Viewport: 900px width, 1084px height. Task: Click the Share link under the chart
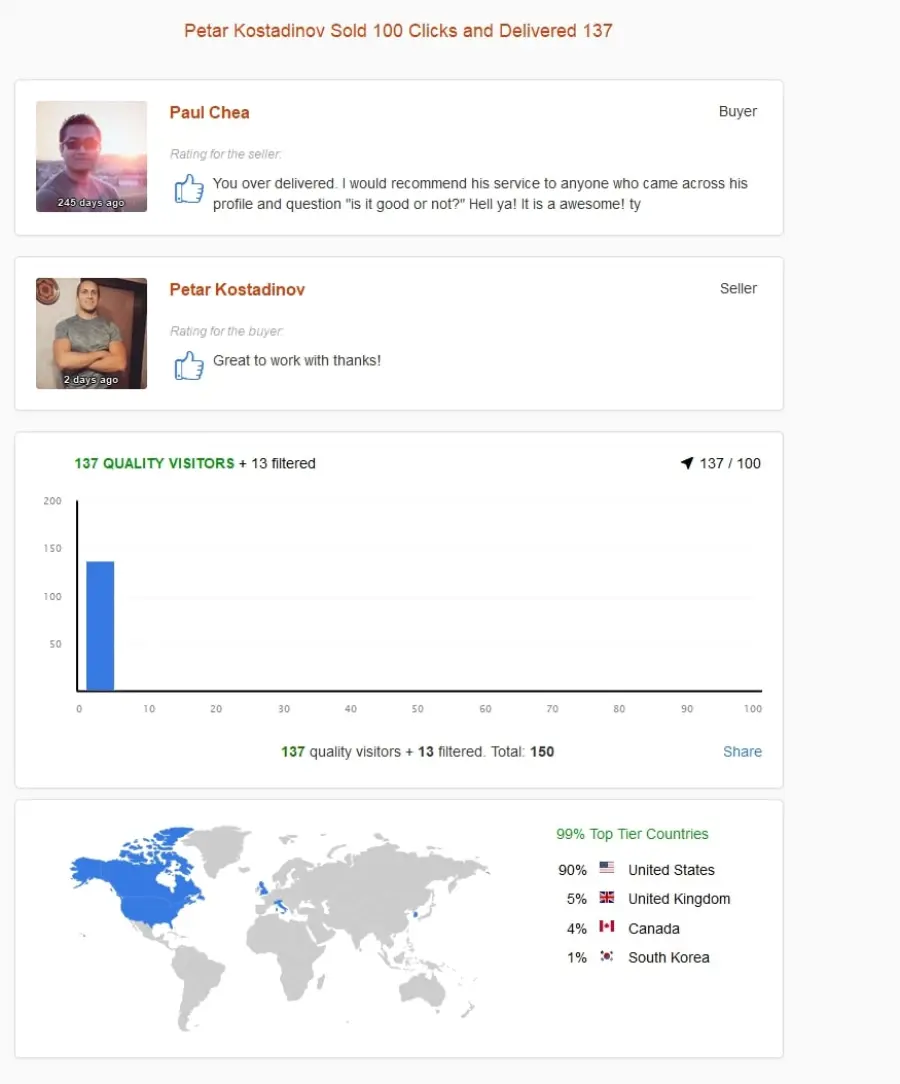coord(742,751)
